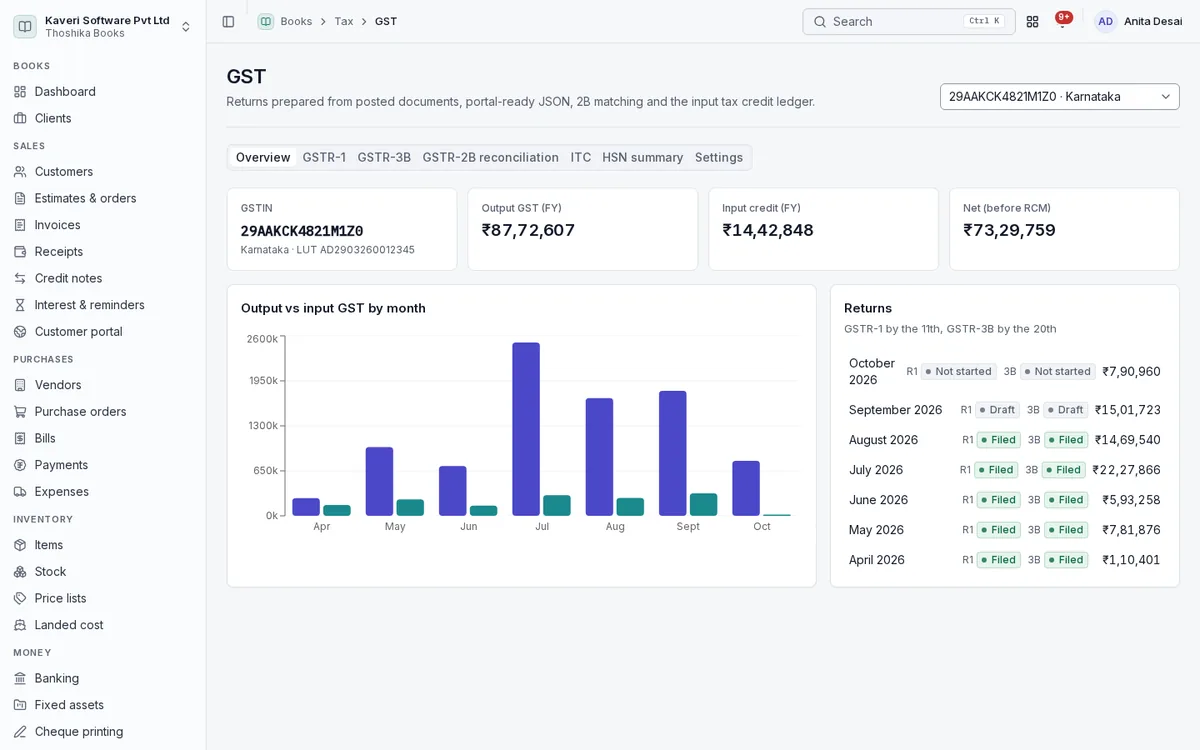Open the apps grid icon
Screen dimensions: 1200x750
point(1032,21)
